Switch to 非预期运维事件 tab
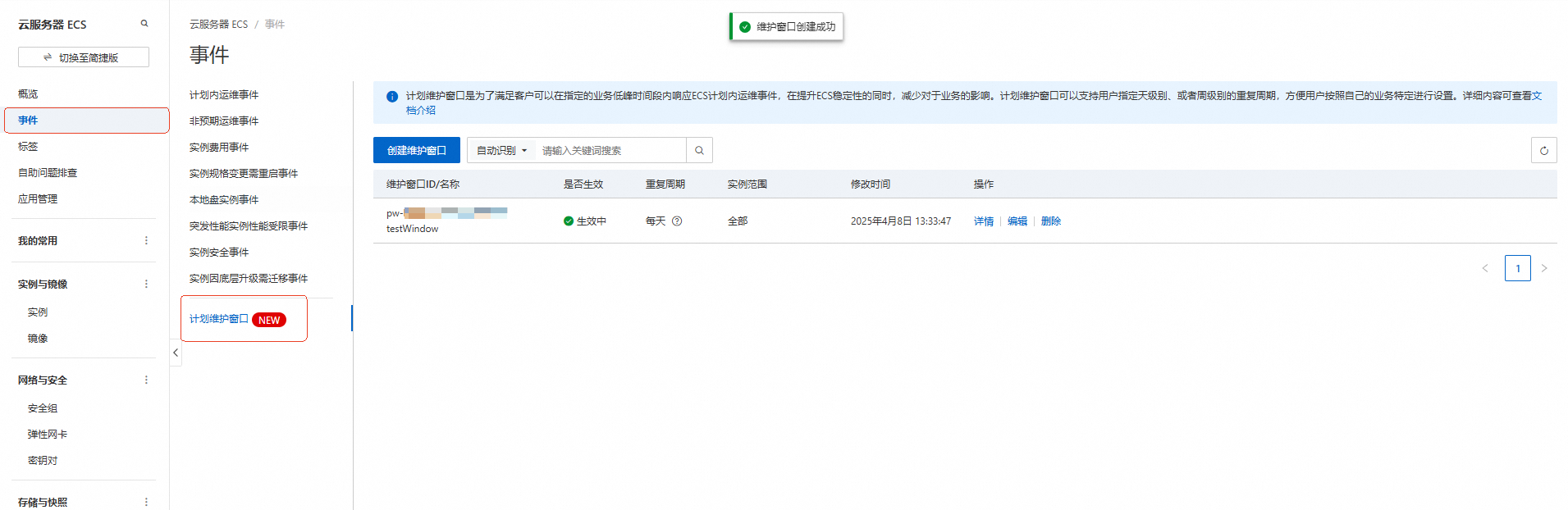Screen dimensions: 1568x510 224,121
